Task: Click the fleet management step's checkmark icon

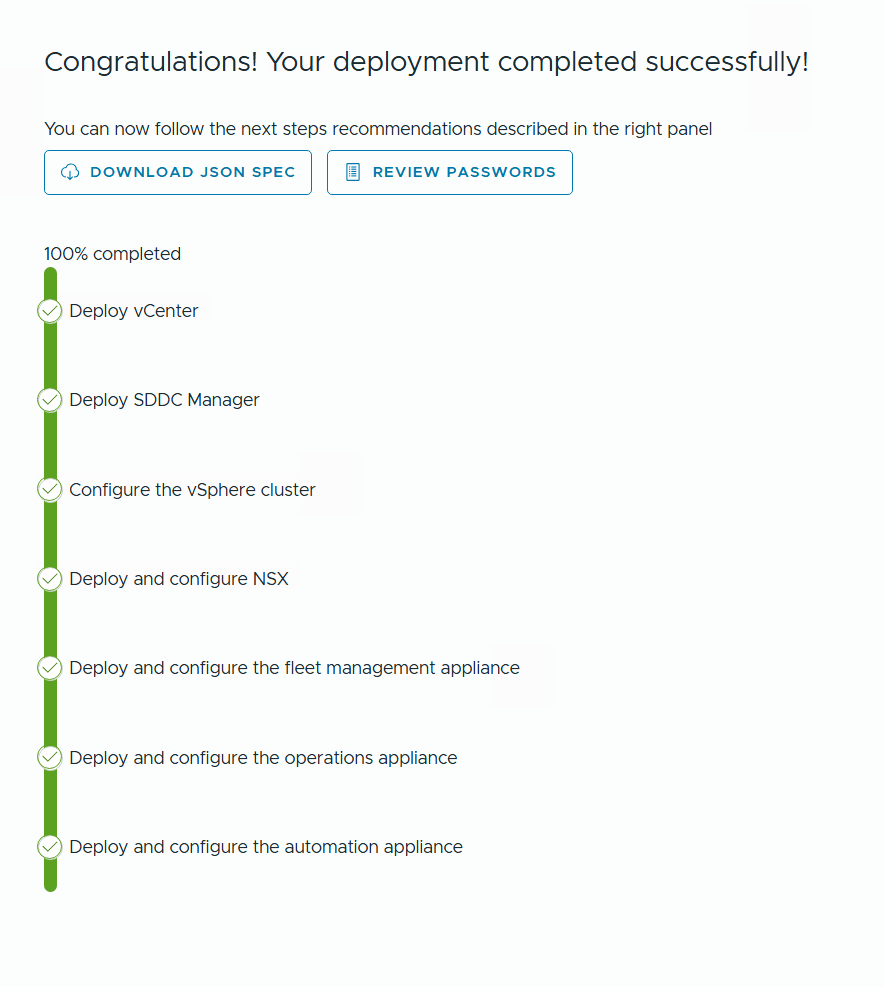Action: tap(50, 668)
